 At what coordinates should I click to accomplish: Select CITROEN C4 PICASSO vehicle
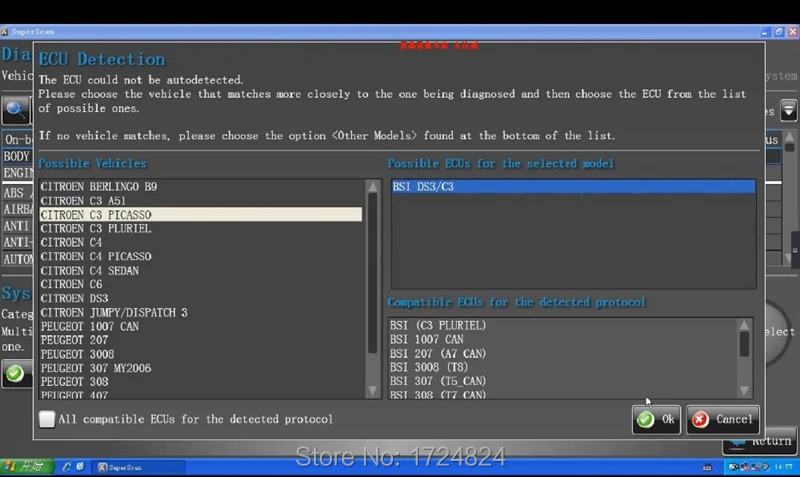(201, 256)
